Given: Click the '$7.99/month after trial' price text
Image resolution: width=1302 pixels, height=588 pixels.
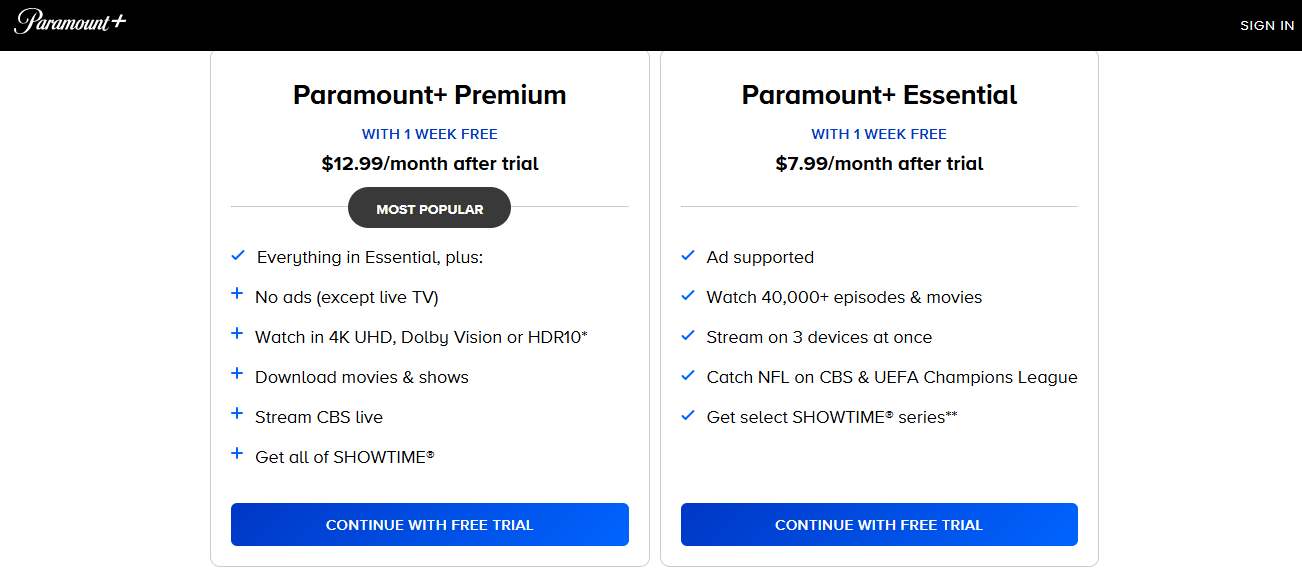Looking at the screenshot, I should tap(879, 163).
